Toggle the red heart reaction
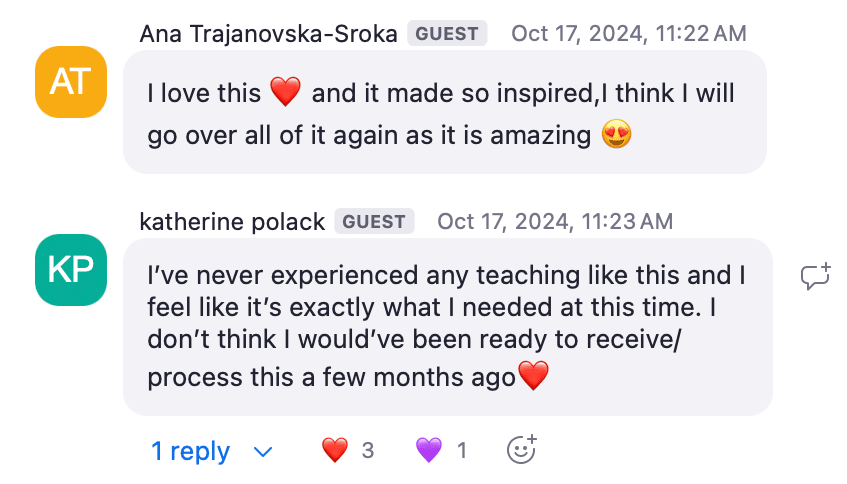This screenshot has height=484, width=847. pos(335,451)
